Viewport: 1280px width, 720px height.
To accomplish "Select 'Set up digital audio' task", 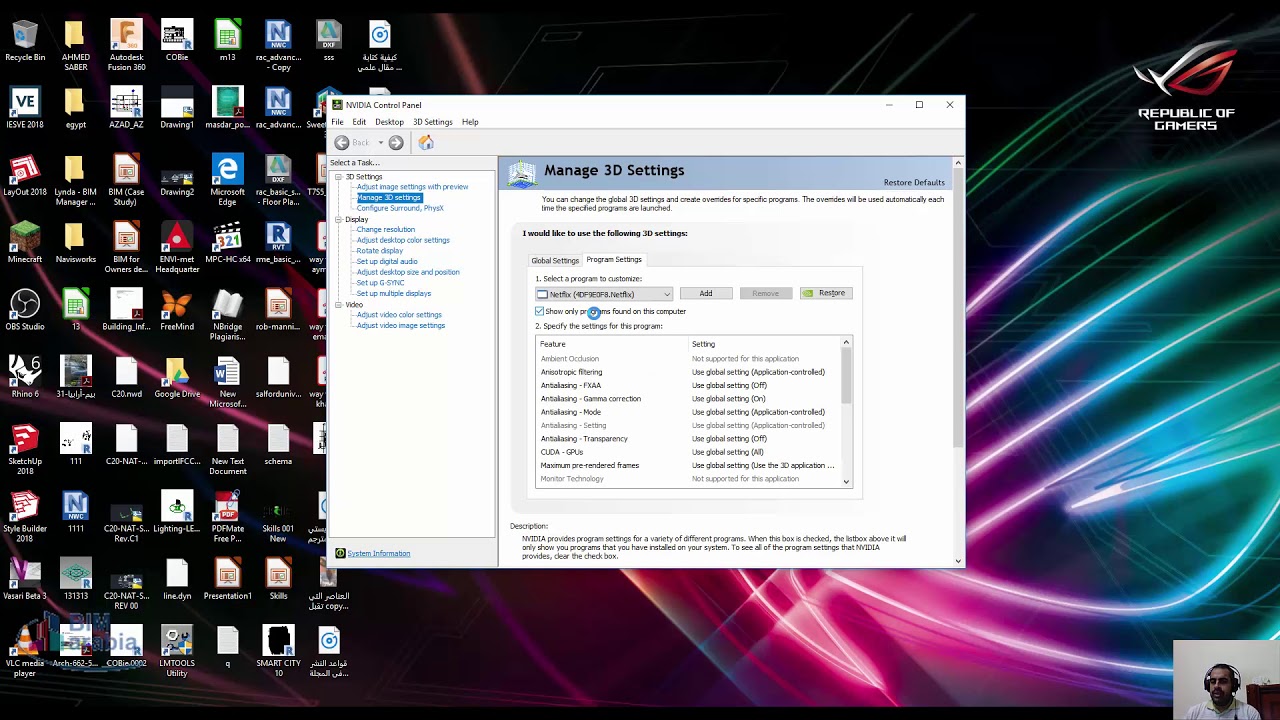I will (387, 262).
